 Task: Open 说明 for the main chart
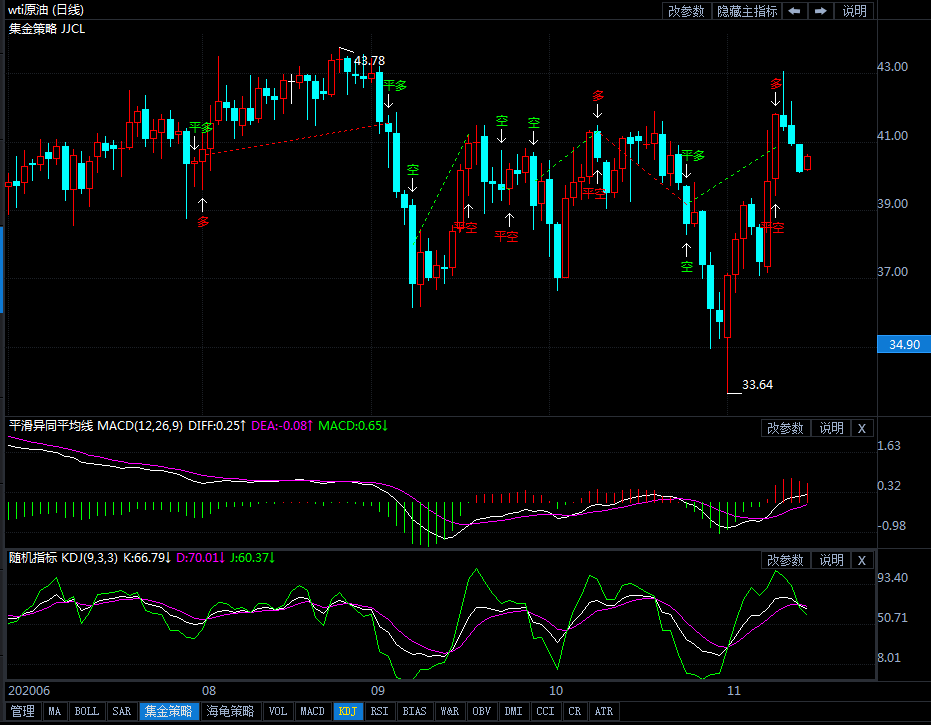pos(855,11)
